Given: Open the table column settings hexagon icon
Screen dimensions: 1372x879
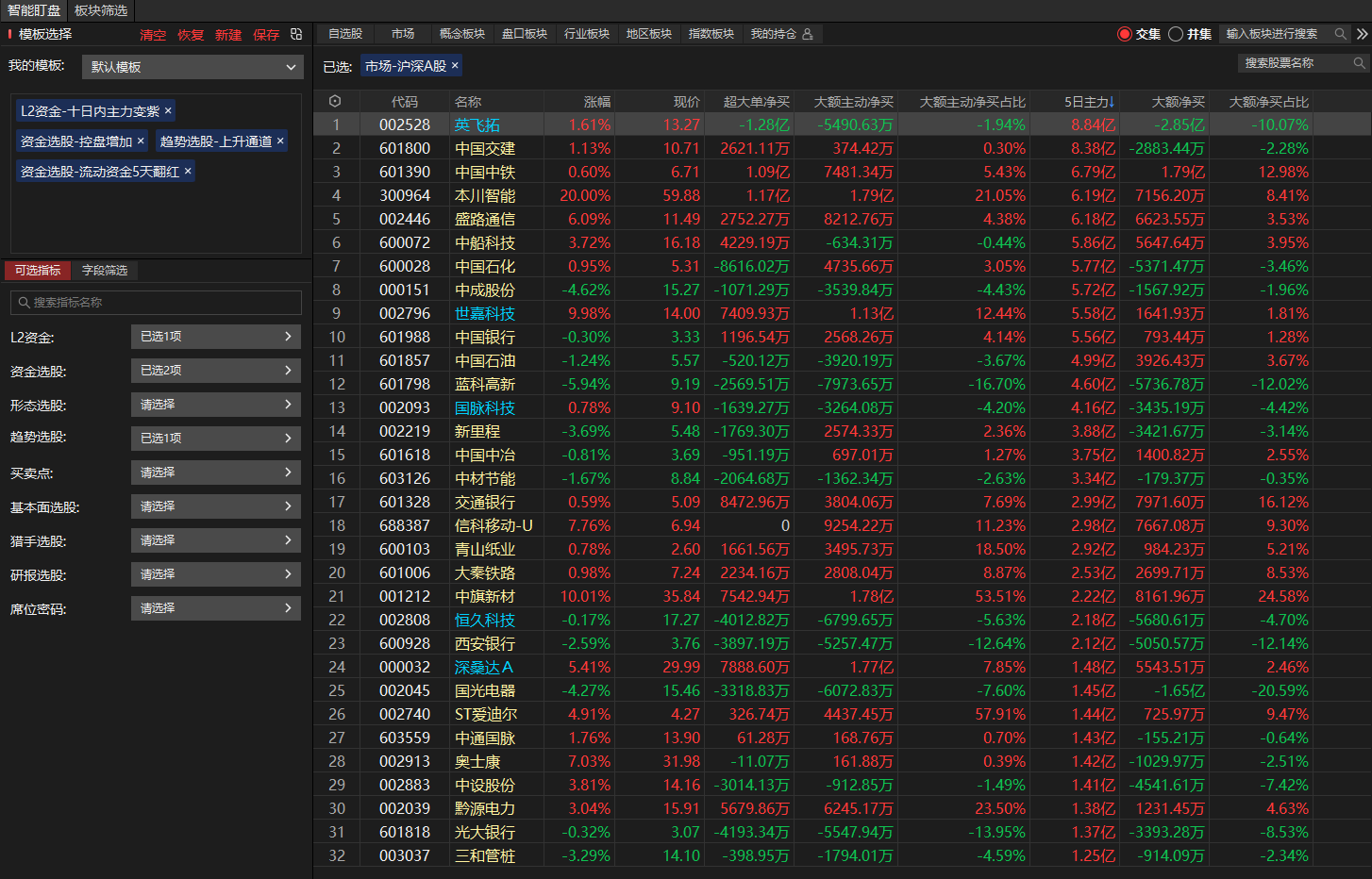Looking at the screenshot, I should point(335,101).
